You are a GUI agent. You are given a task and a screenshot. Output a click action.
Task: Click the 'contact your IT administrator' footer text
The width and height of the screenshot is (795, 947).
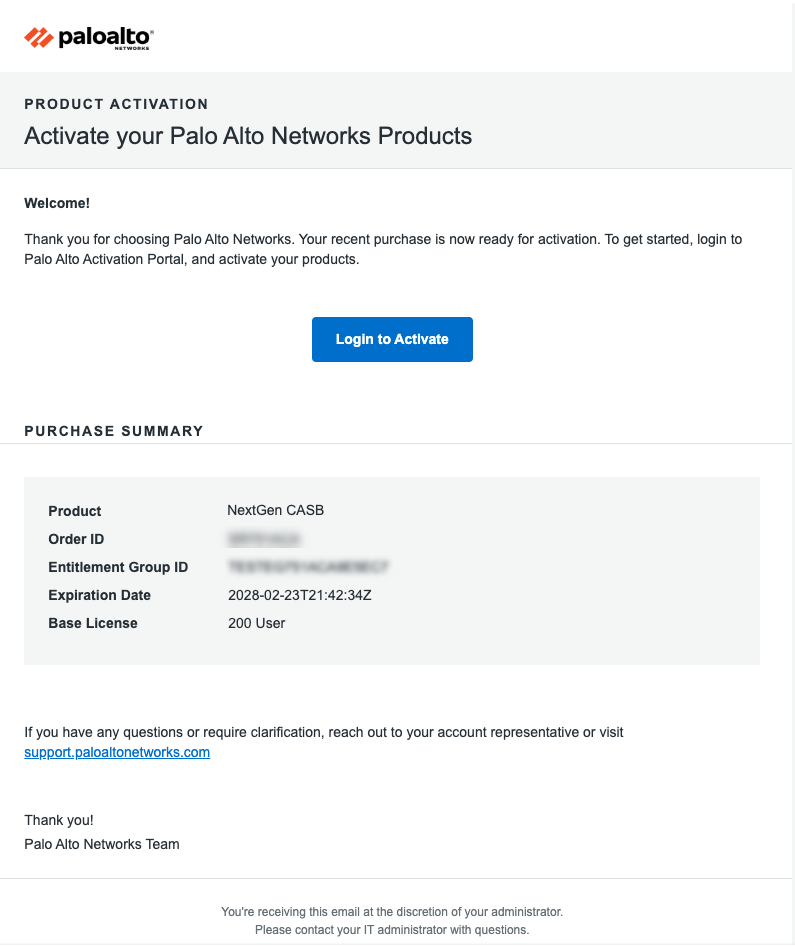coord(392,930)
